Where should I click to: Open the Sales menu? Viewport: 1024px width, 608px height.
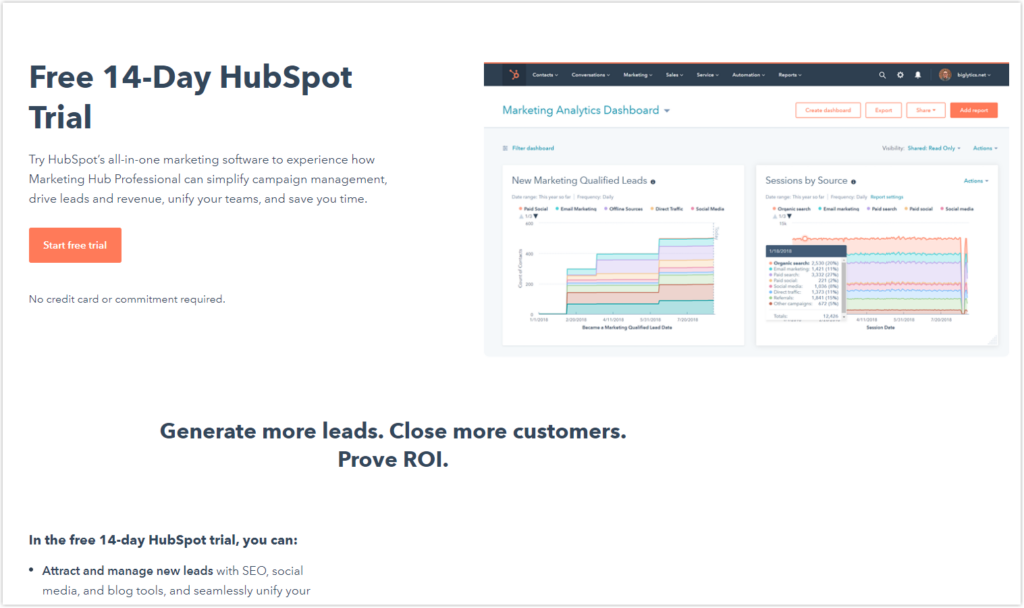coord(675,75)
